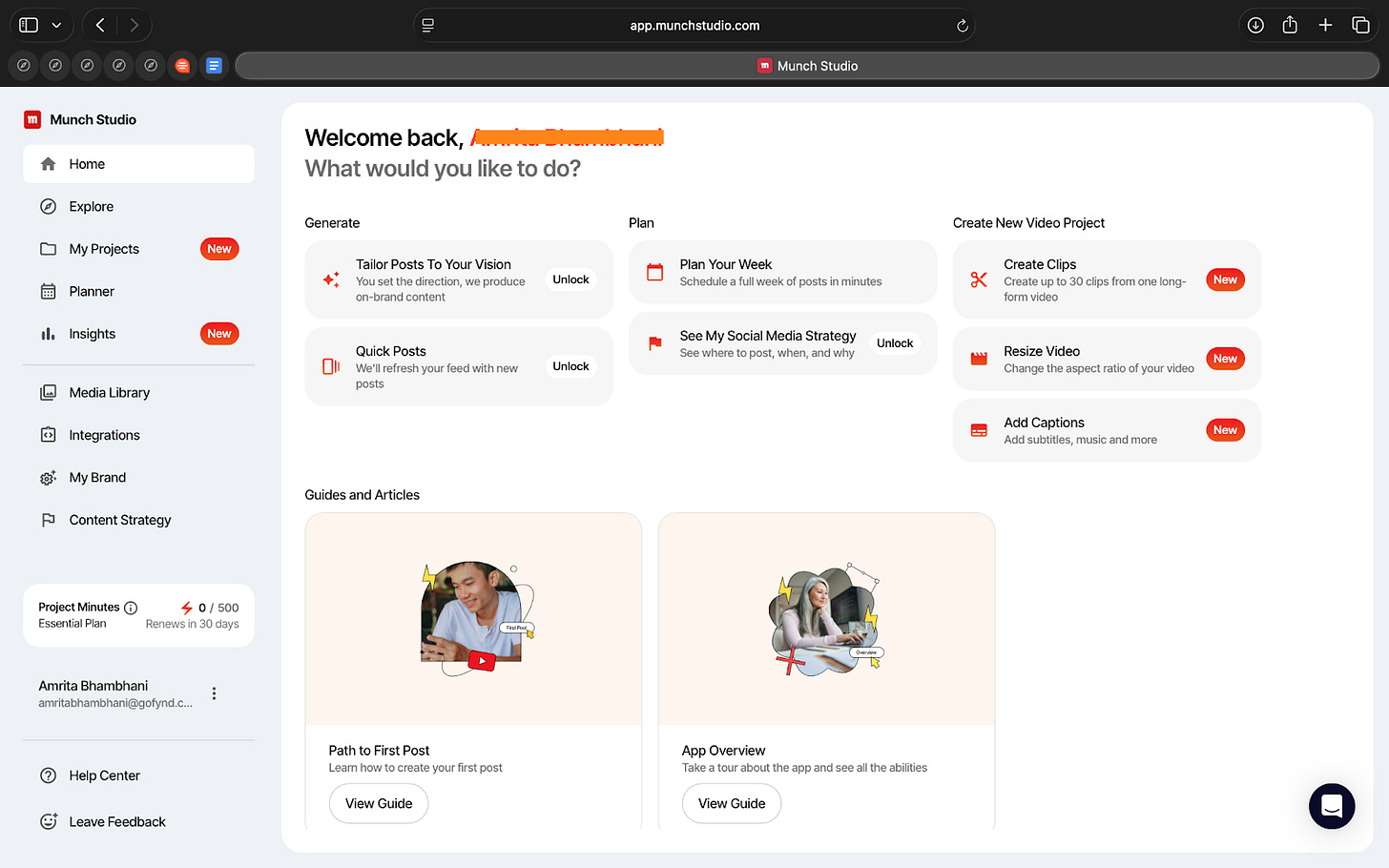Click the New badge beside My Projects
Viewport: 1389px width, 868px height.
tap(219, 249)
